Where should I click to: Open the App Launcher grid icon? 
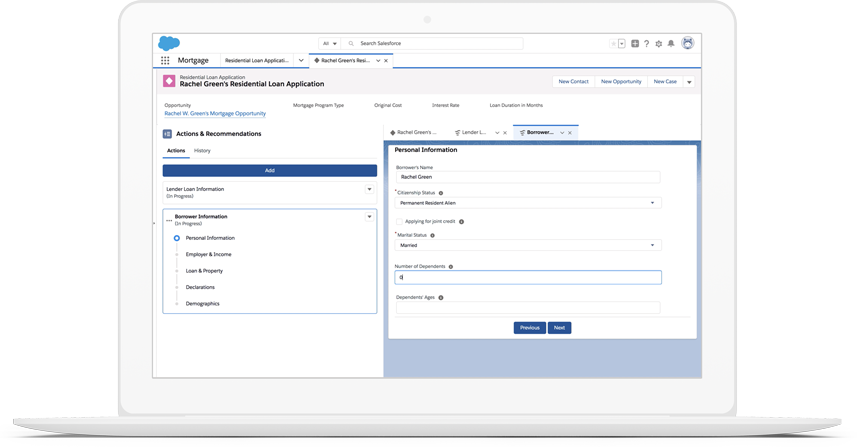tap(165, 61)
